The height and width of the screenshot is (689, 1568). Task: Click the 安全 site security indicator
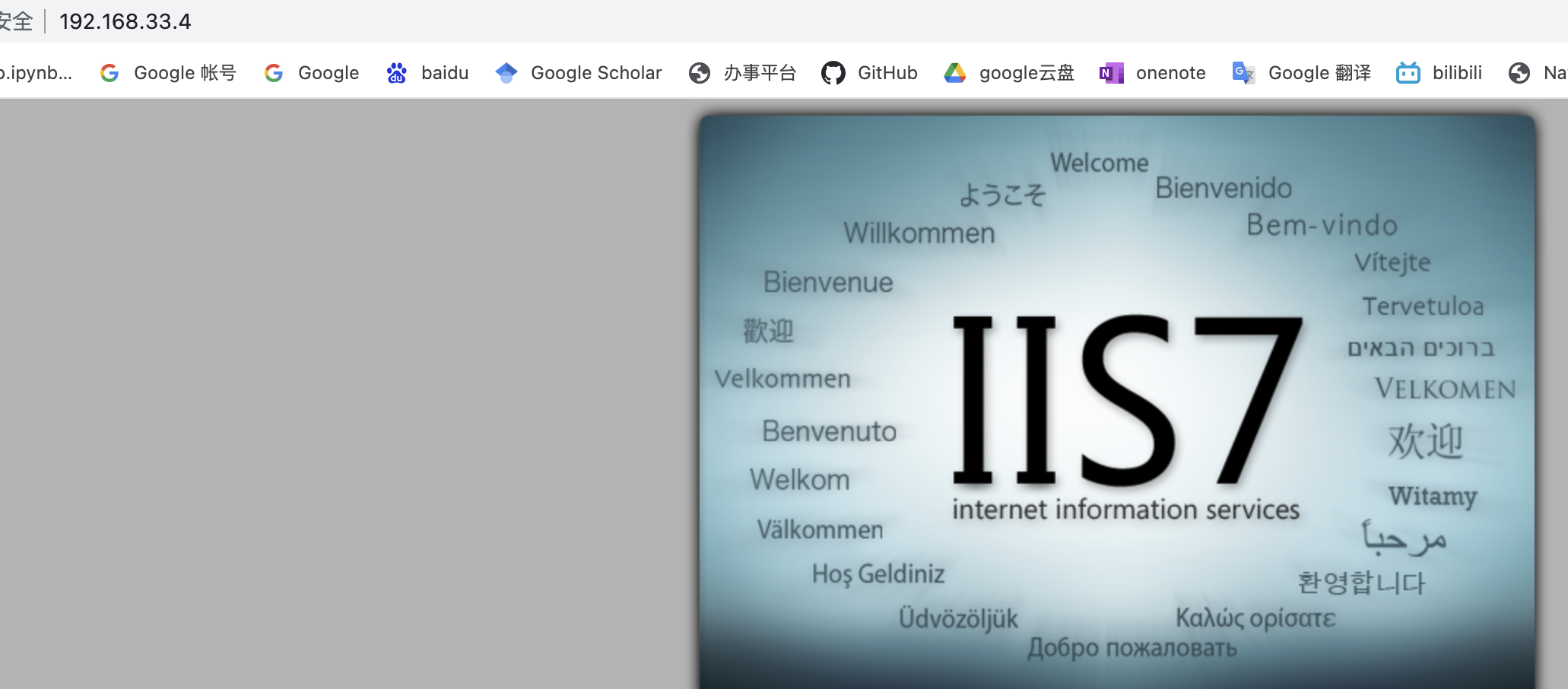(x=16, y=21)
